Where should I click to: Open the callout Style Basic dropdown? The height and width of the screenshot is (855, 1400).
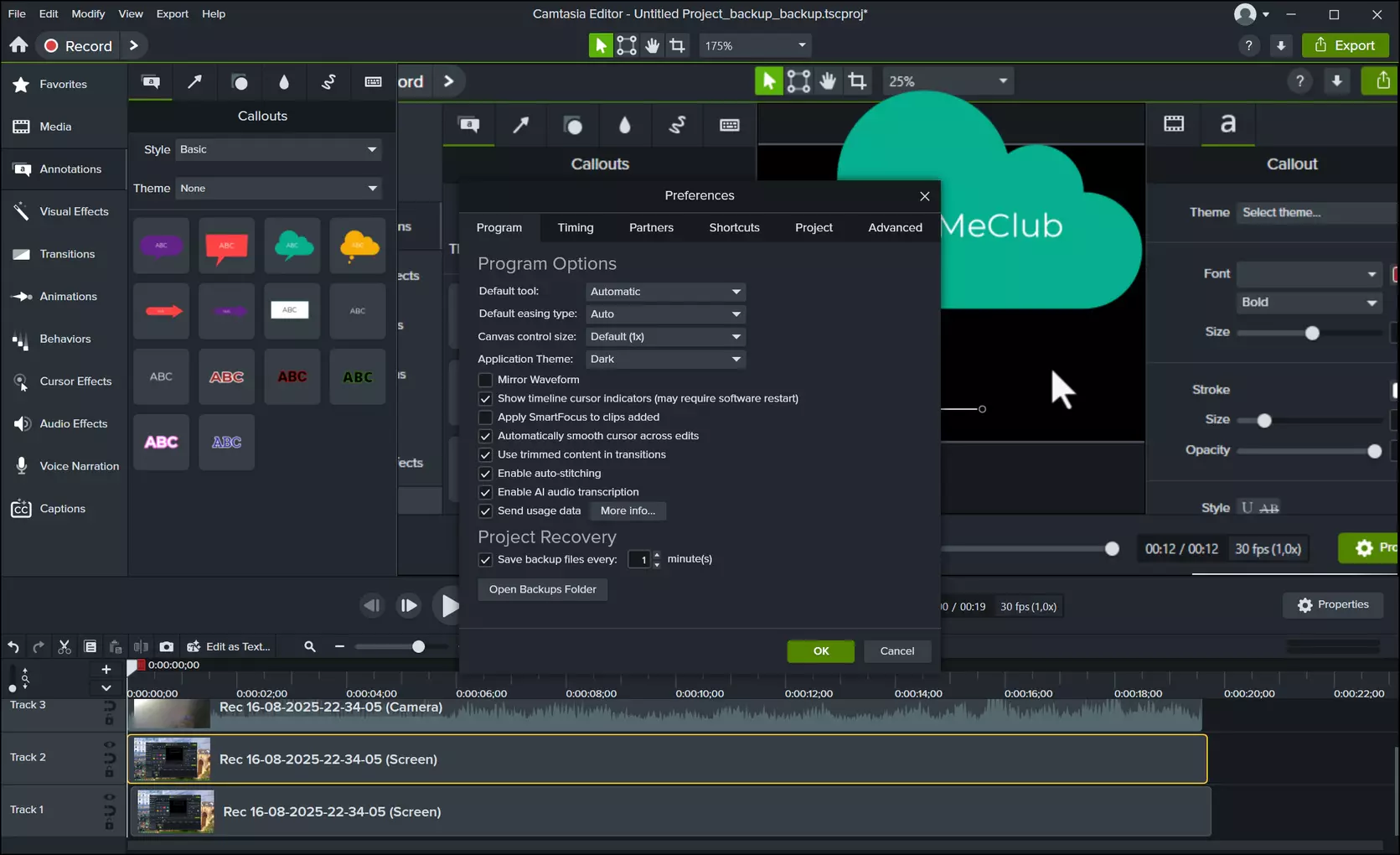[x=278, y=149]
